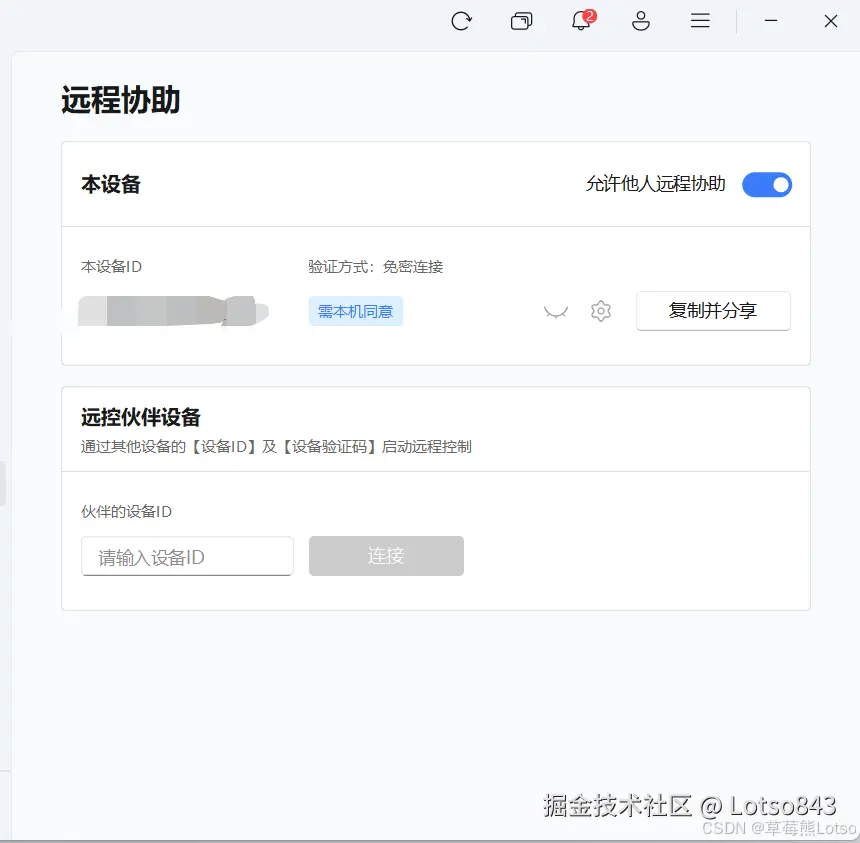Open the gear settings icon next to 复制并分享
Screen dimensions: 860x843
(600, 311)
